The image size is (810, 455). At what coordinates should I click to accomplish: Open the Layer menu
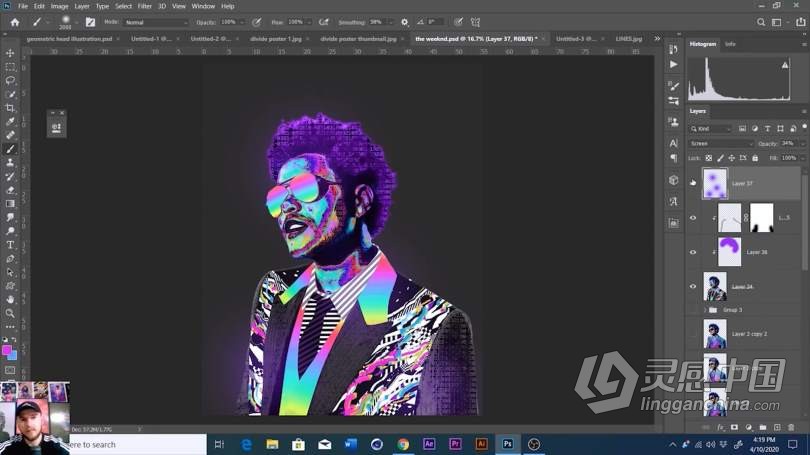(82, 6)
